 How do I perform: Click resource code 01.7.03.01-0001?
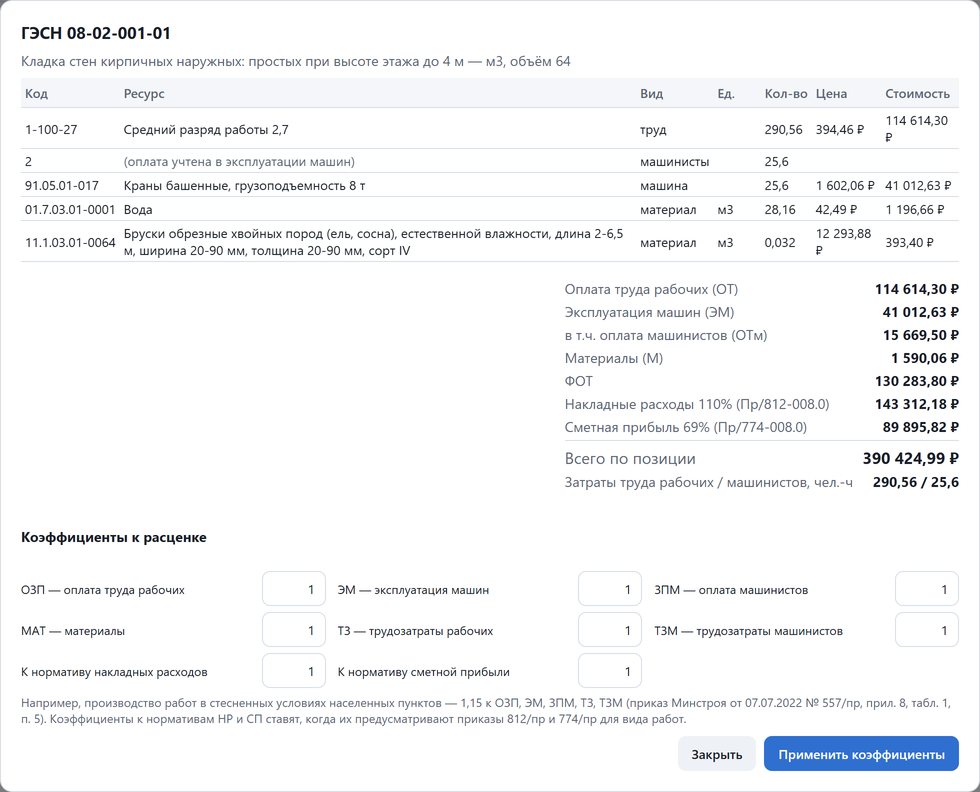pos(70,209)
